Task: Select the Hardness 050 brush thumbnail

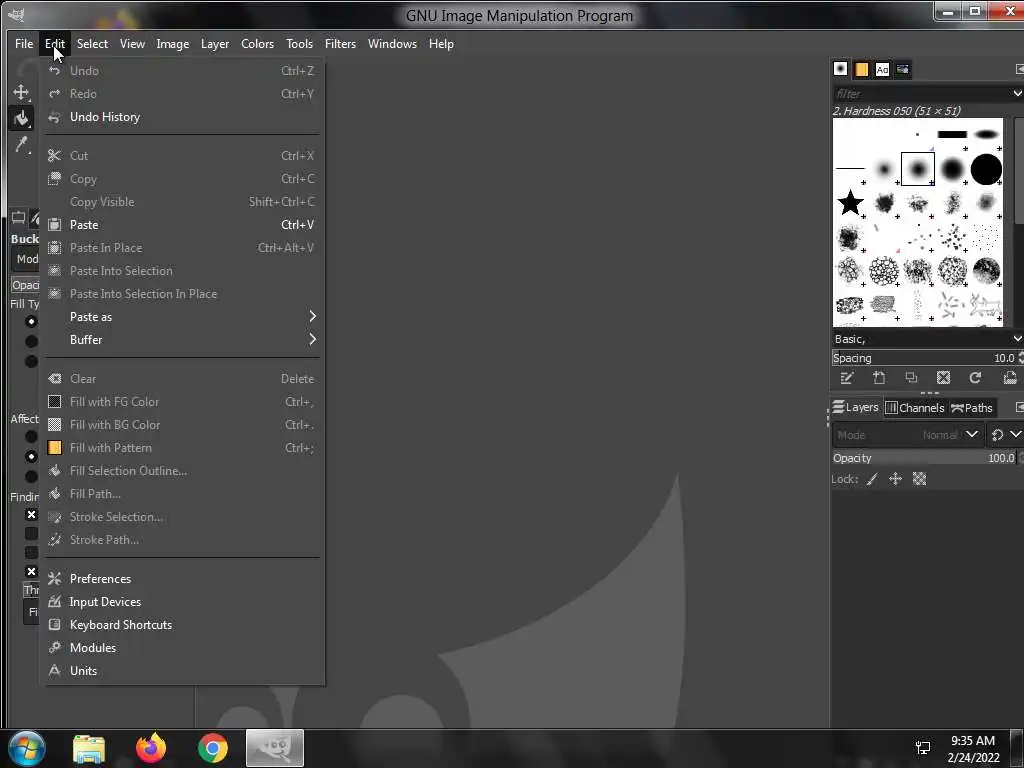Action: pyautogui.click(x=918, y=169)
